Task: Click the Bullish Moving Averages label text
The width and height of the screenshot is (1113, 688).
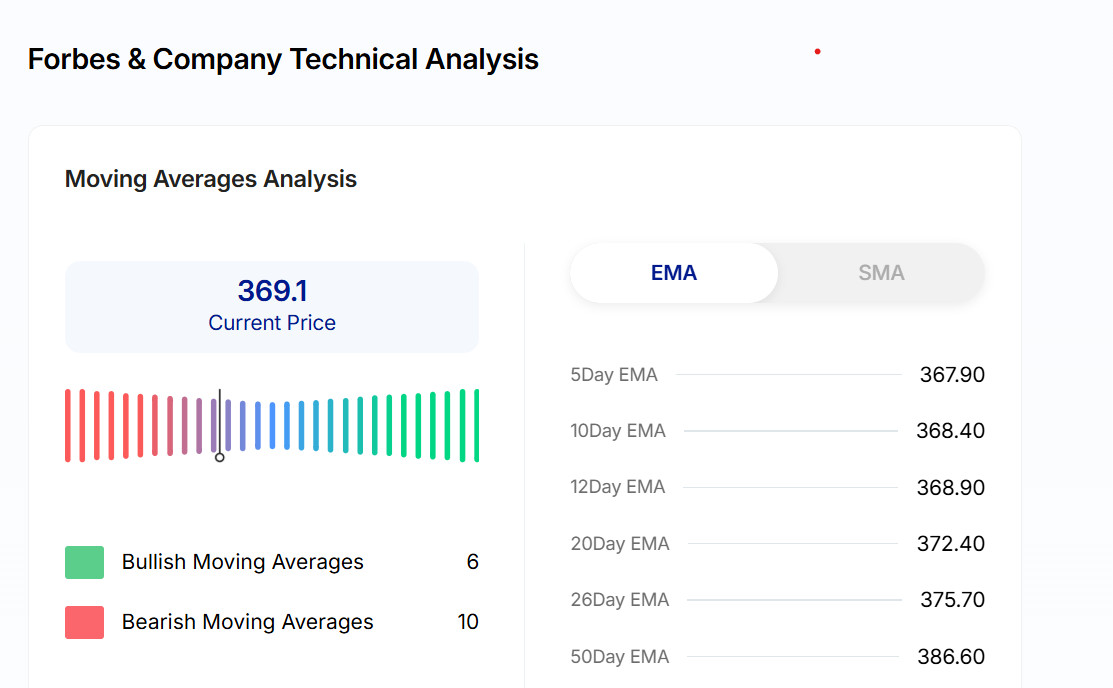Action: [x=243, y=562]
